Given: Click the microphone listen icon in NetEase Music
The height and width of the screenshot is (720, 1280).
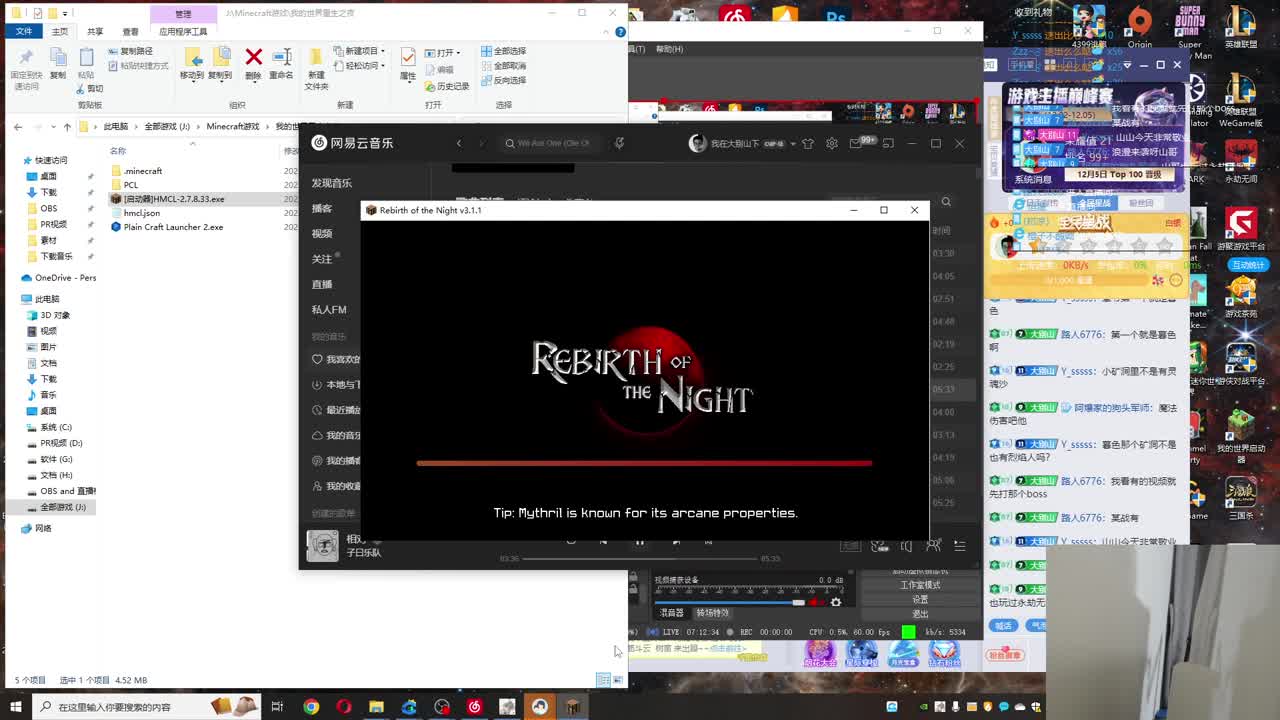Looking at the screenshot, I should [619, 143].
